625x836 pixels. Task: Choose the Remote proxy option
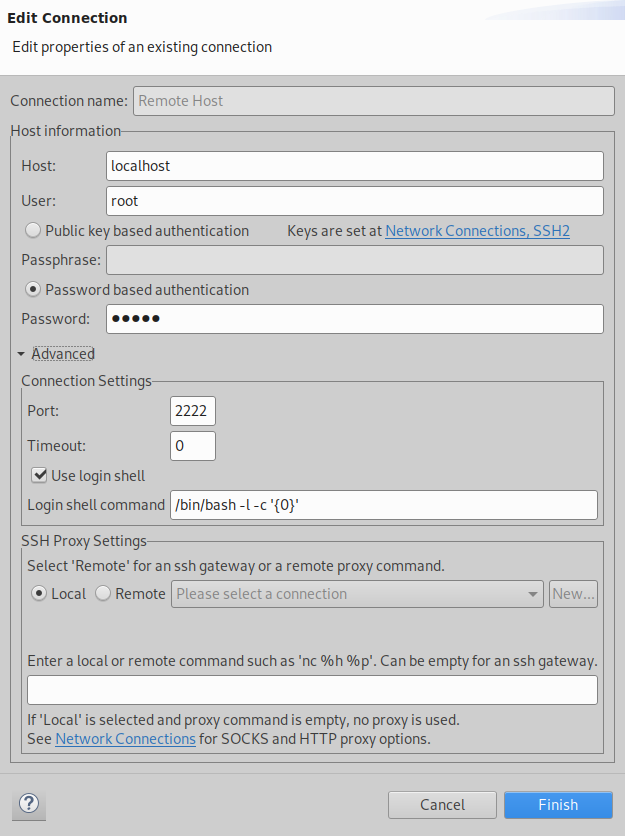[102, 593]
